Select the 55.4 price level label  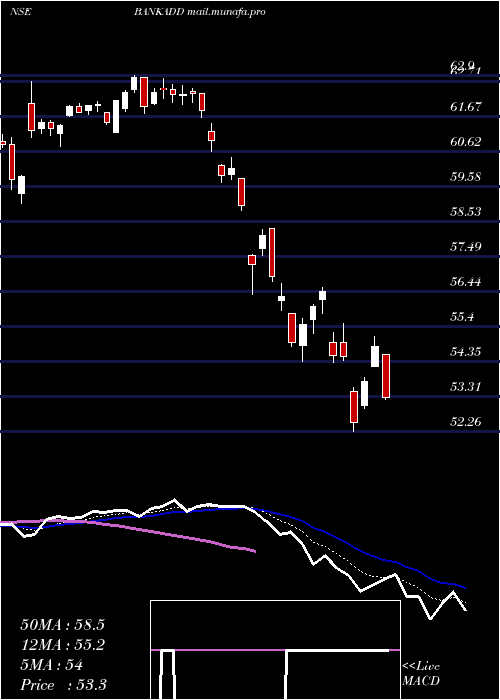click(x=462, y=317)
